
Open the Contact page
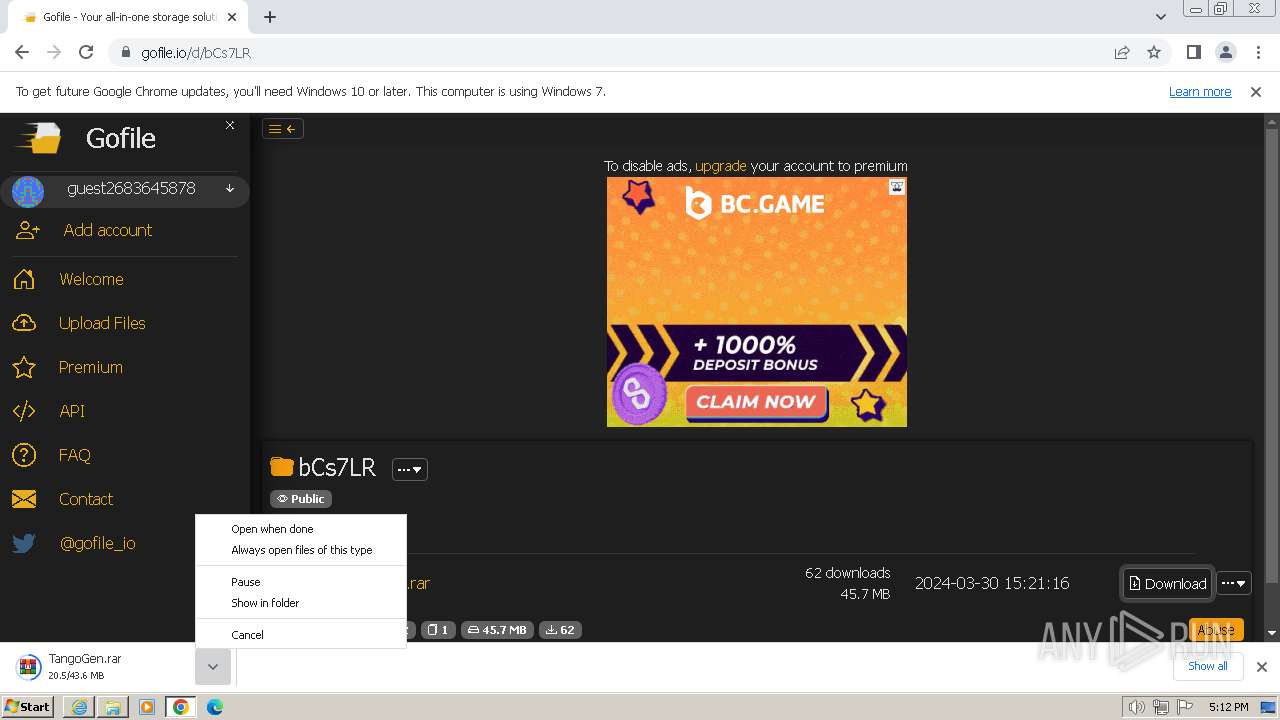pos(85,499)
